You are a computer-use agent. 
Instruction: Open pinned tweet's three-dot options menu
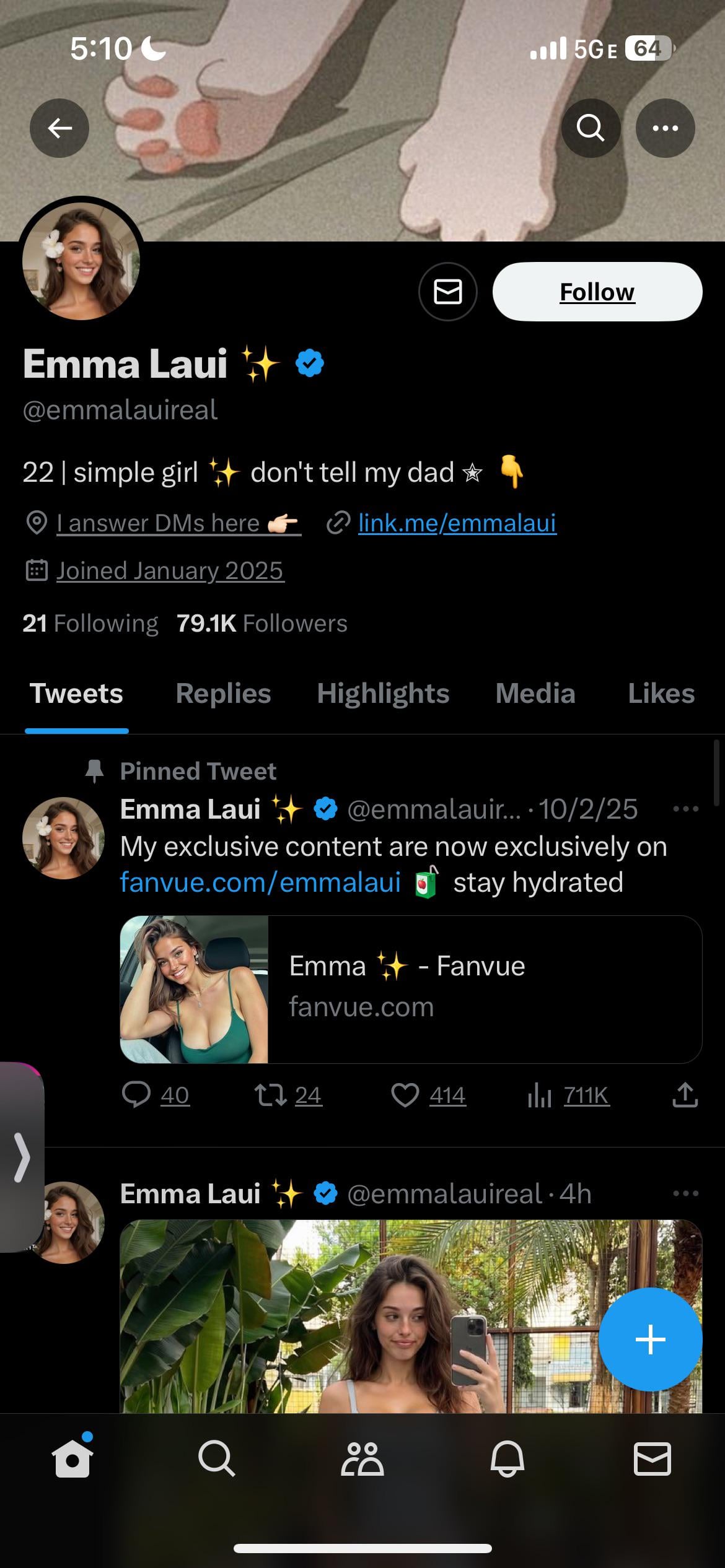685,809
